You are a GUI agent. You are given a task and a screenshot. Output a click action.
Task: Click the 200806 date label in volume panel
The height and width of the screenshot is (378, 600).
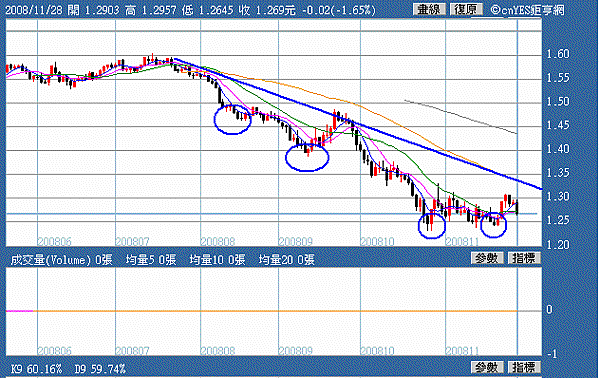pos(54,350)
